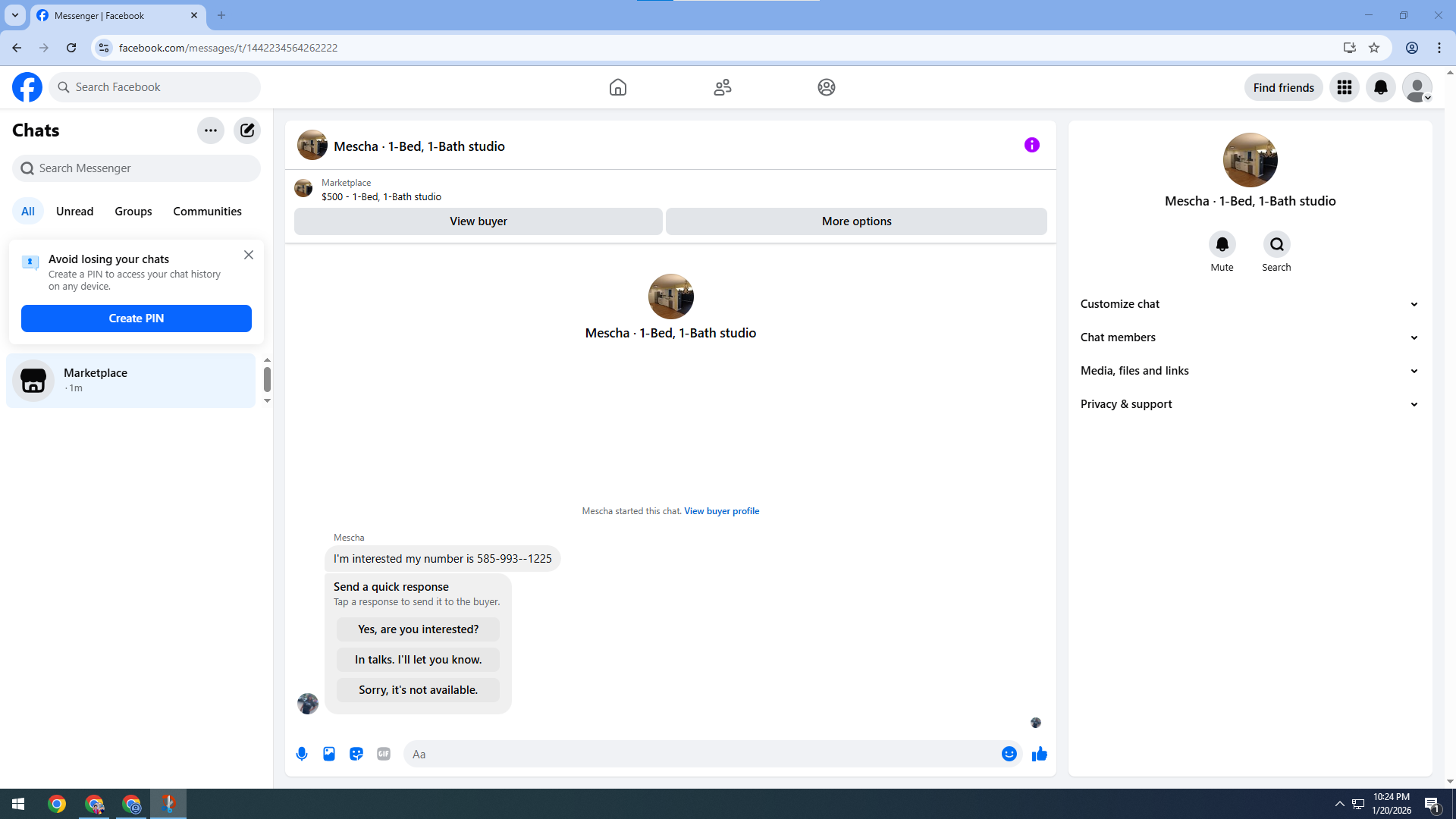Image resolution: width=1456 pixels, height=819 pixels.
Task: Expand the Chat members section
Action: click(x=1250, y=337)
